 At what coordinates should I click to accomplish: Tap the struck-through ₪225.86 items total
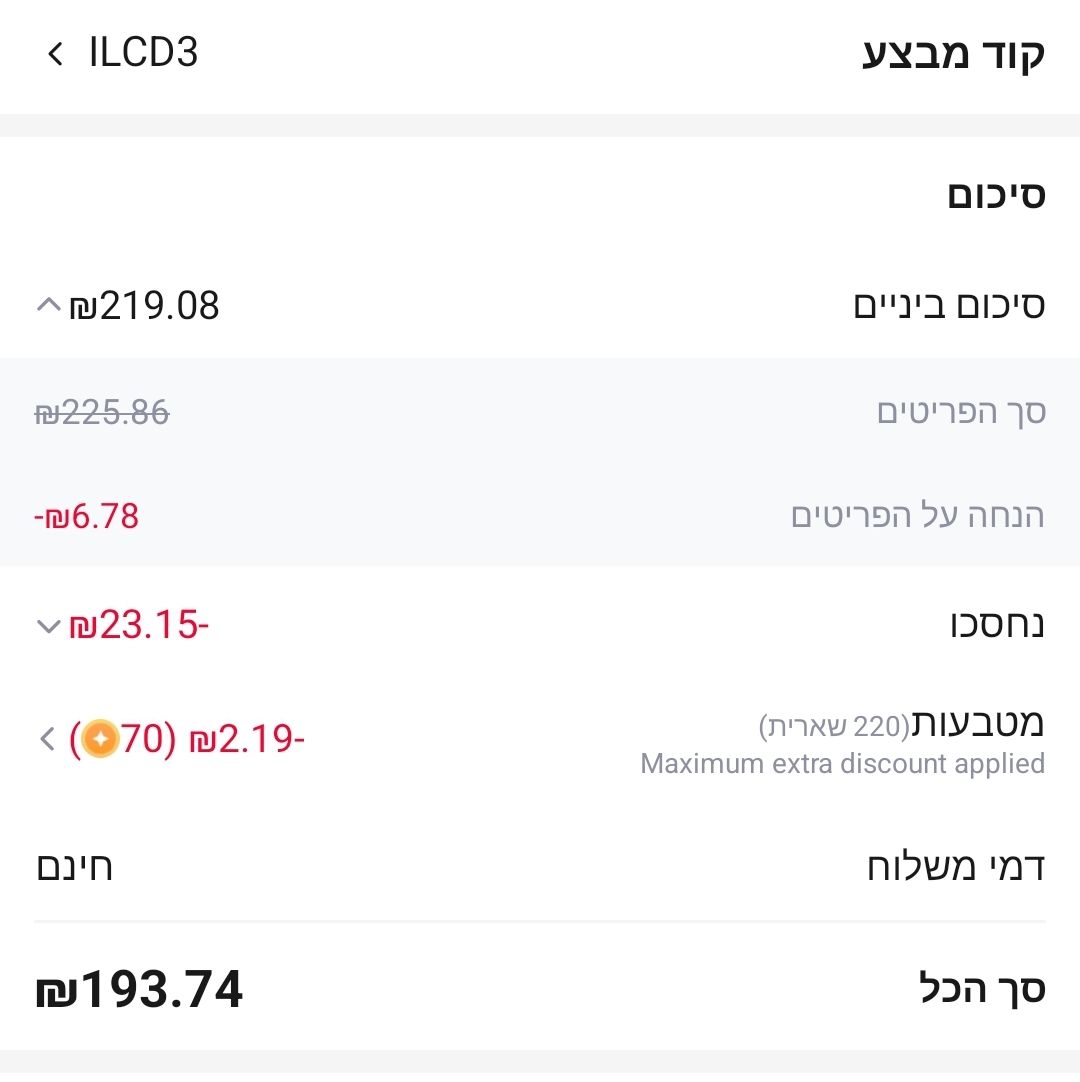[x=102, y=413]
